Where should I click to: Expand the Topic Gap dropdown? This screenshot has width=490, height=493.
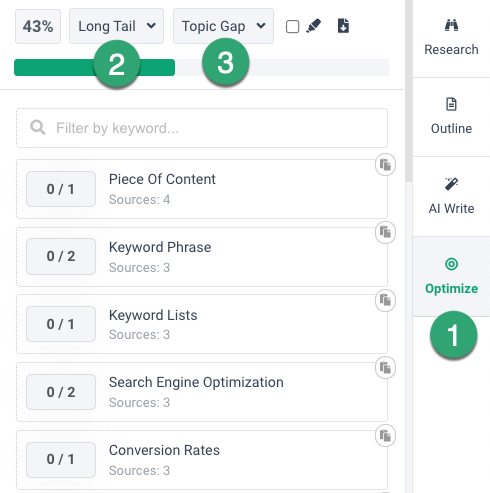click(x=223, y=26)
